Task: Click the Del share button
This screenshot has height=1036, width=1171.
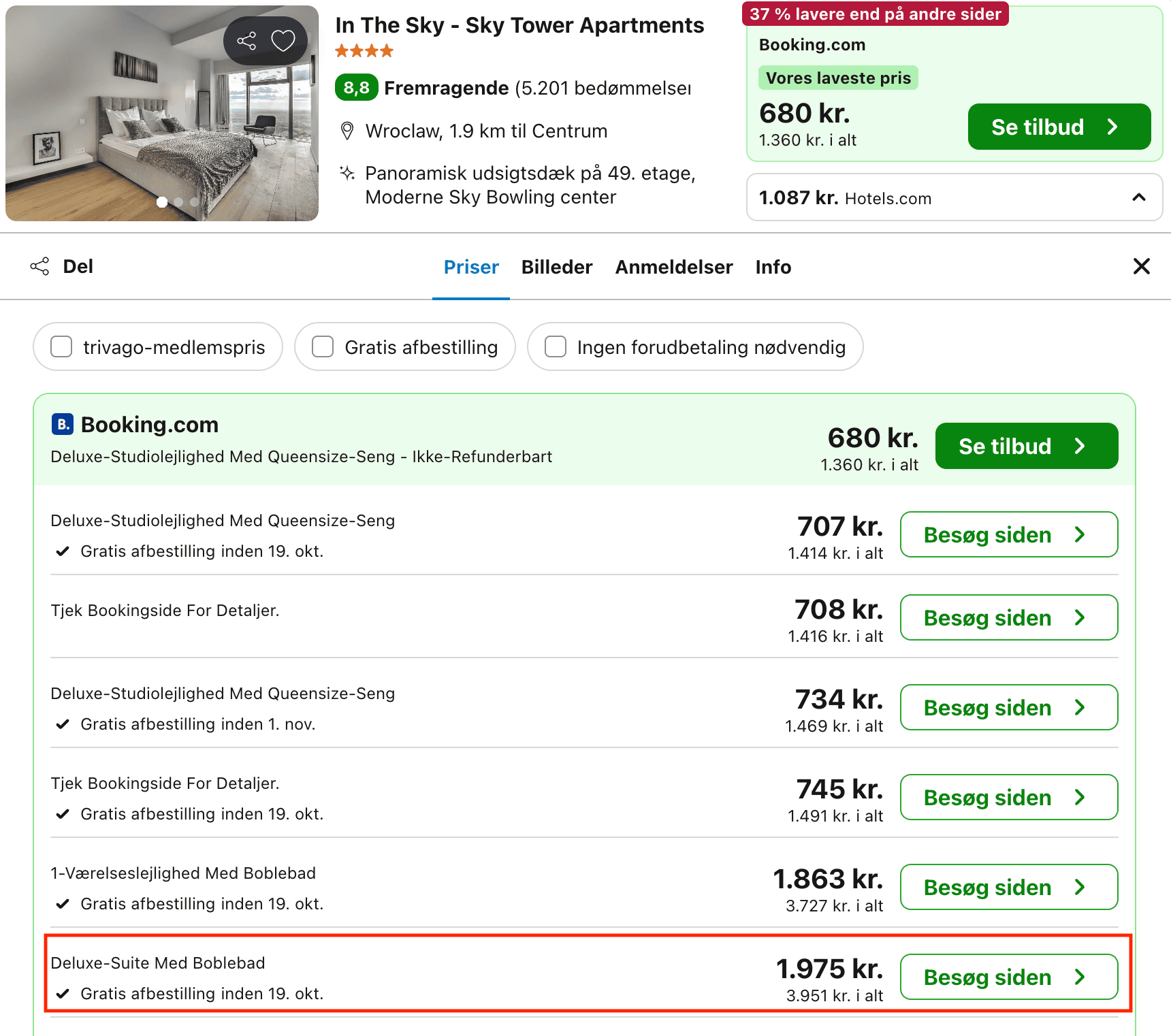Action: pyautogui.click(x=62, y=266)
